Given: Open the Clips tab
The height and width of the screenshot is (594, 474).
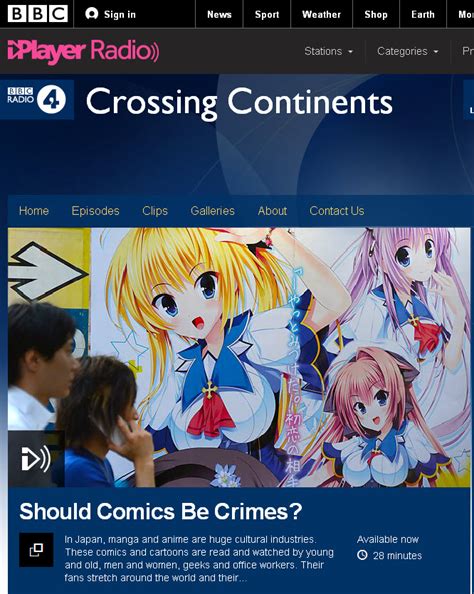Looking at the screenshot, I should 155,211.
